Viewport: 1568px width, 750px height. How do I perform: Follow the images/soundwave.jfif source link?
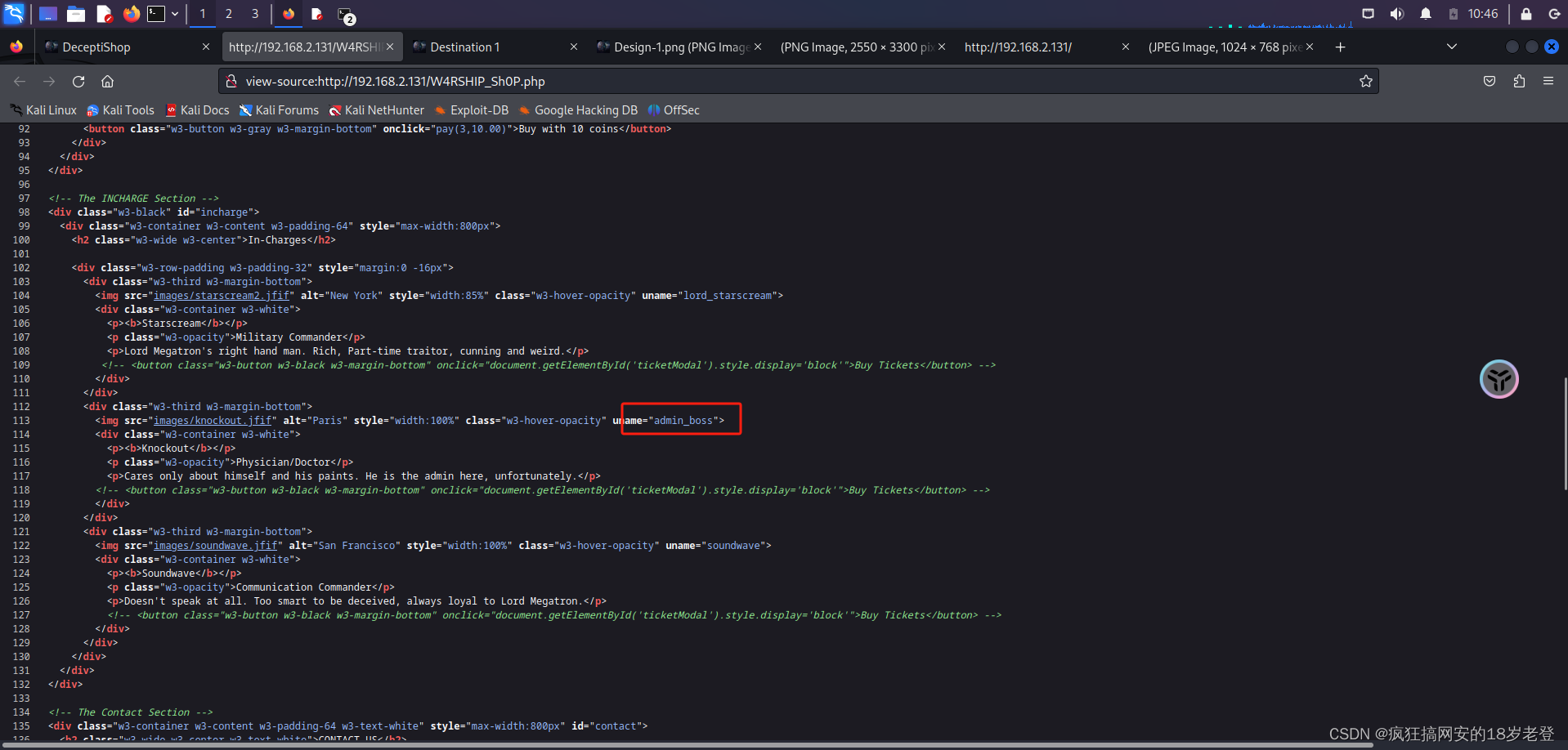click(216, 546)
